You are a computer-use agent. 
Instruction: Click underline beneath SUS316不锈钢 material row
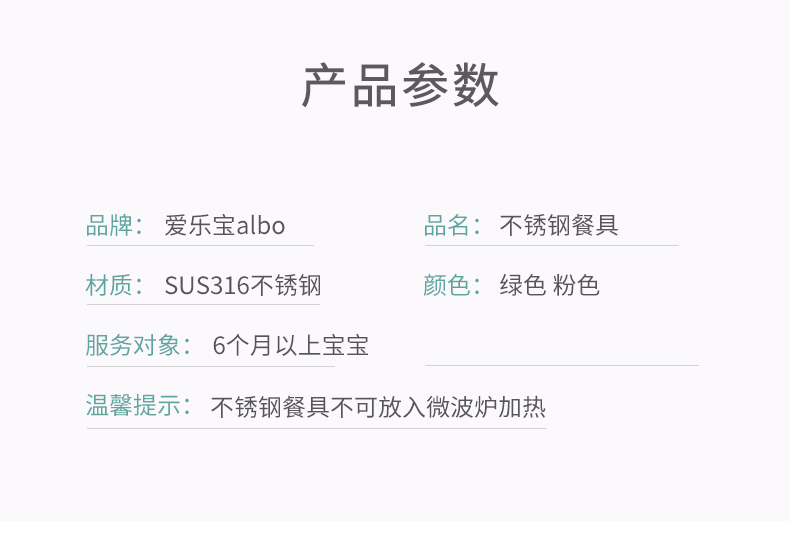point(204,304)
